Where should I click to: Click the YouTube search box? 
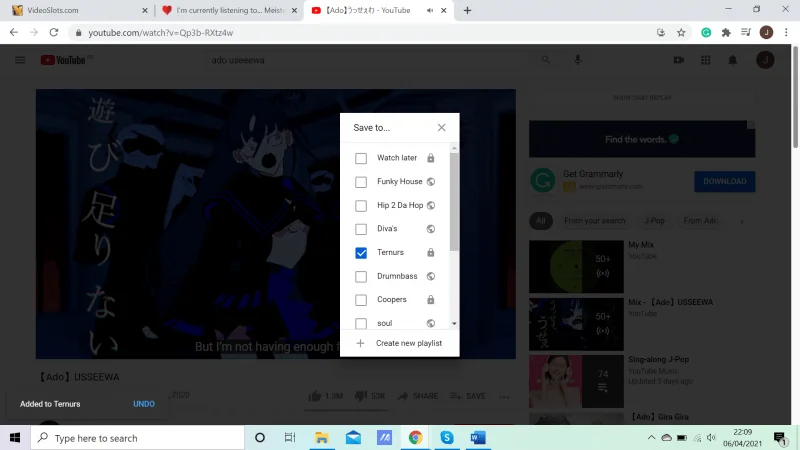tap(370, 60)
